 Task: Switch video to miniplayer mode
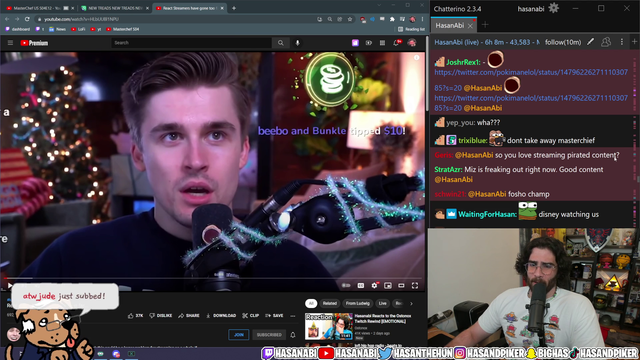[x=388, y=285]
